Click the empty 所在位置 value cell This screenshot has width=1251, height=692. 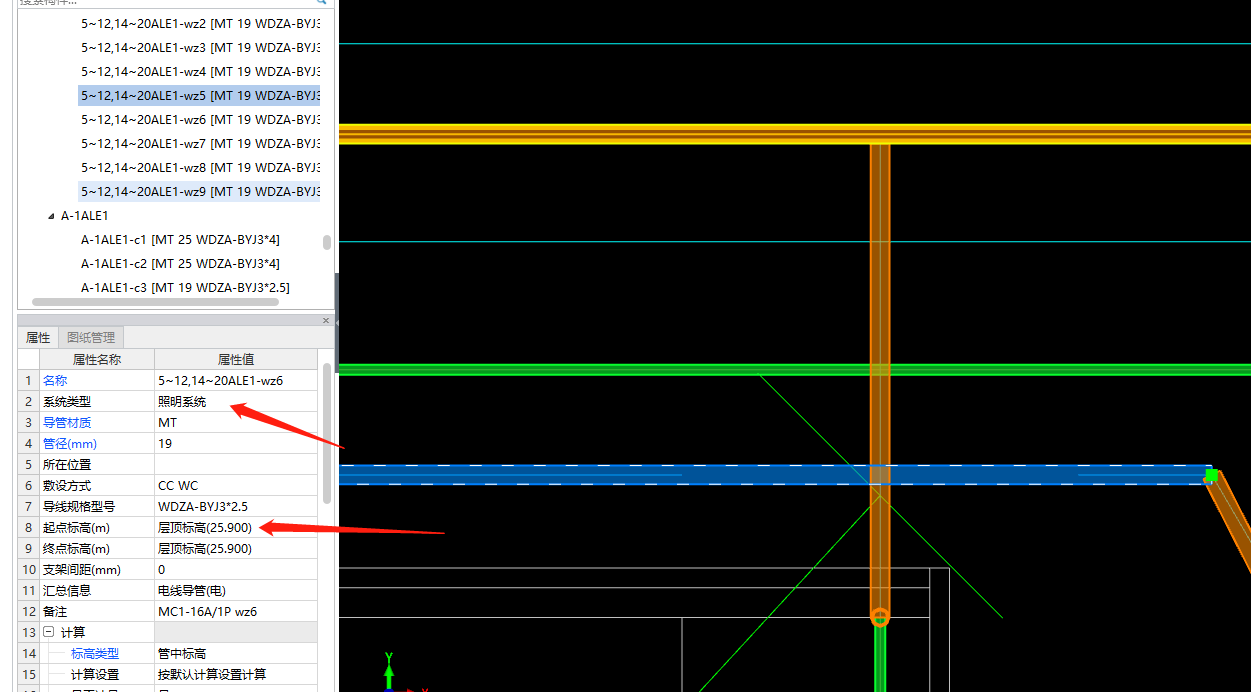[x=236, y=464]
